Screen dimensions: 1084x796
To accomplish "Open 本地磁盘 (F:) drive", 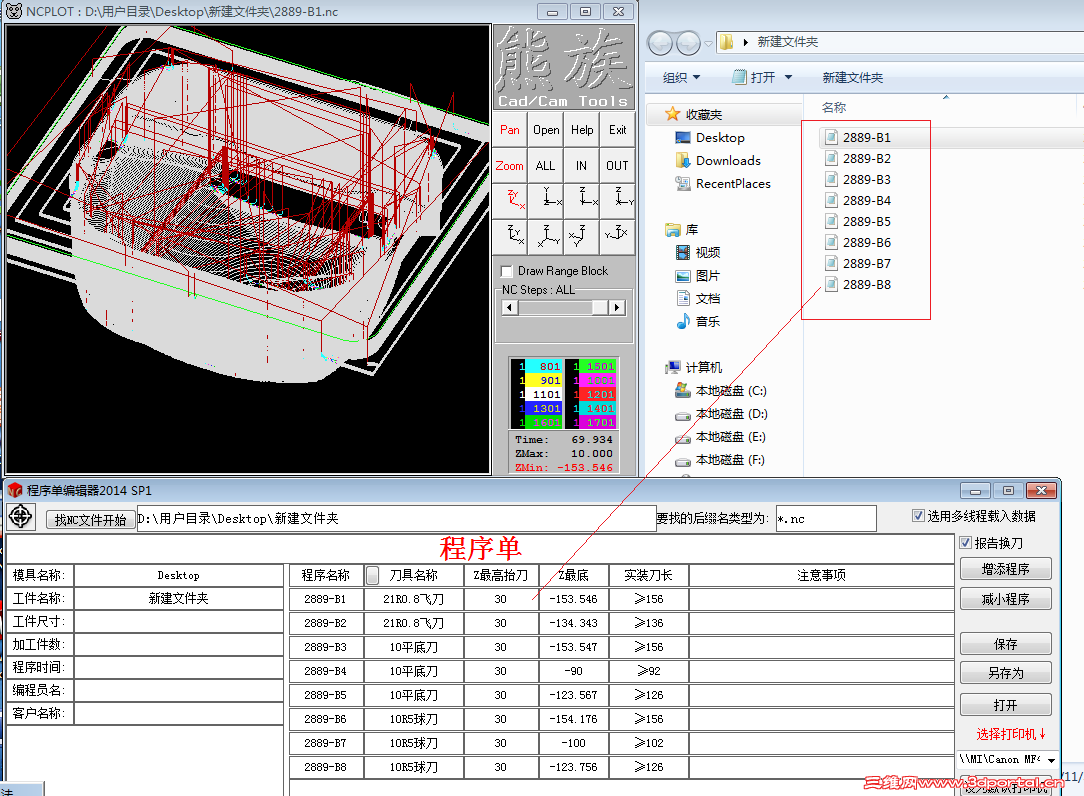I will (731, 459).
